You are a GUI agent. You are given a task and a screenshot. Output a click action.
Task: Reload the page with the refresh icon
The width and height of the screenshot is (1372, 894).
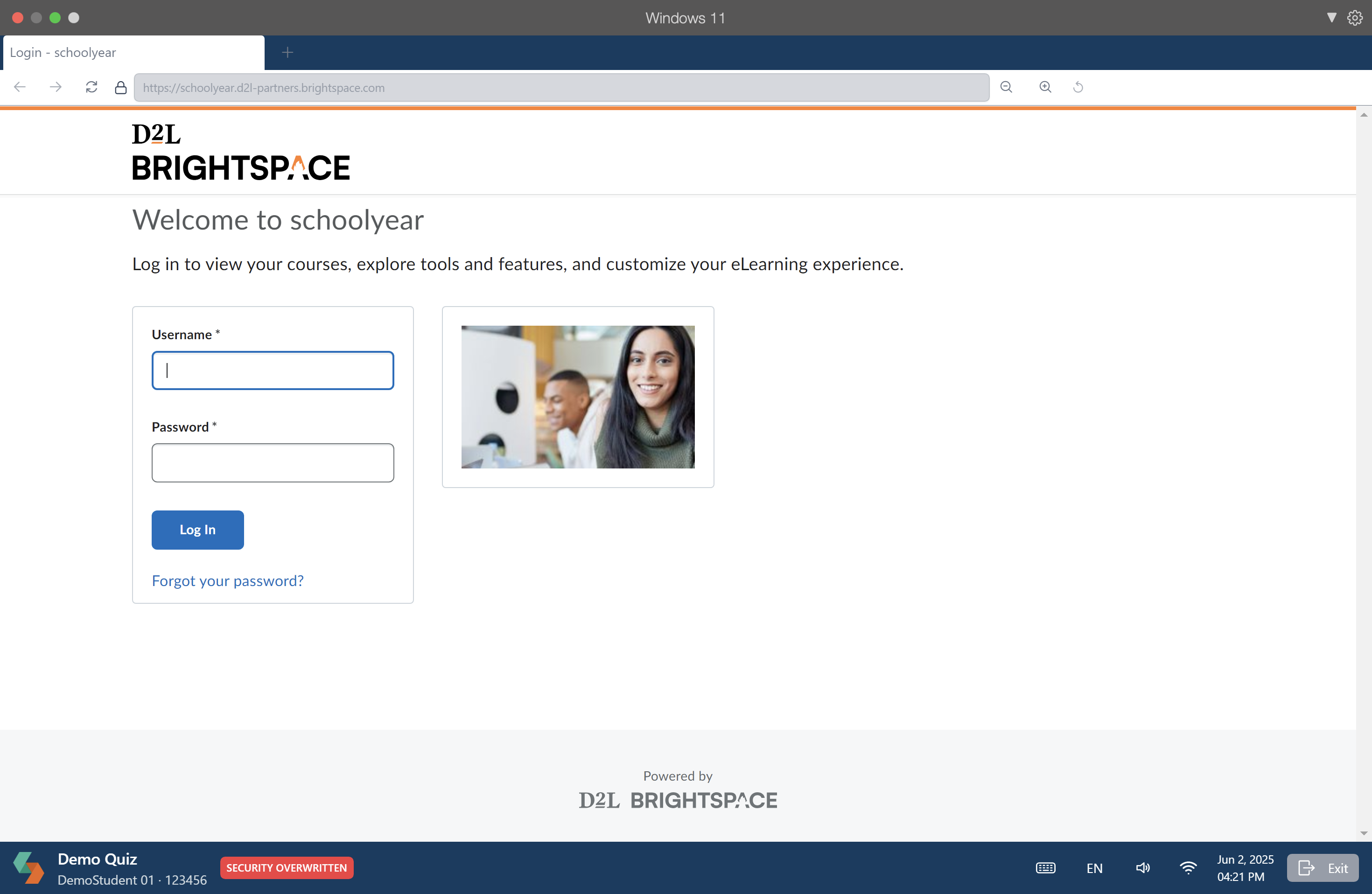click(x=91, y=87)
